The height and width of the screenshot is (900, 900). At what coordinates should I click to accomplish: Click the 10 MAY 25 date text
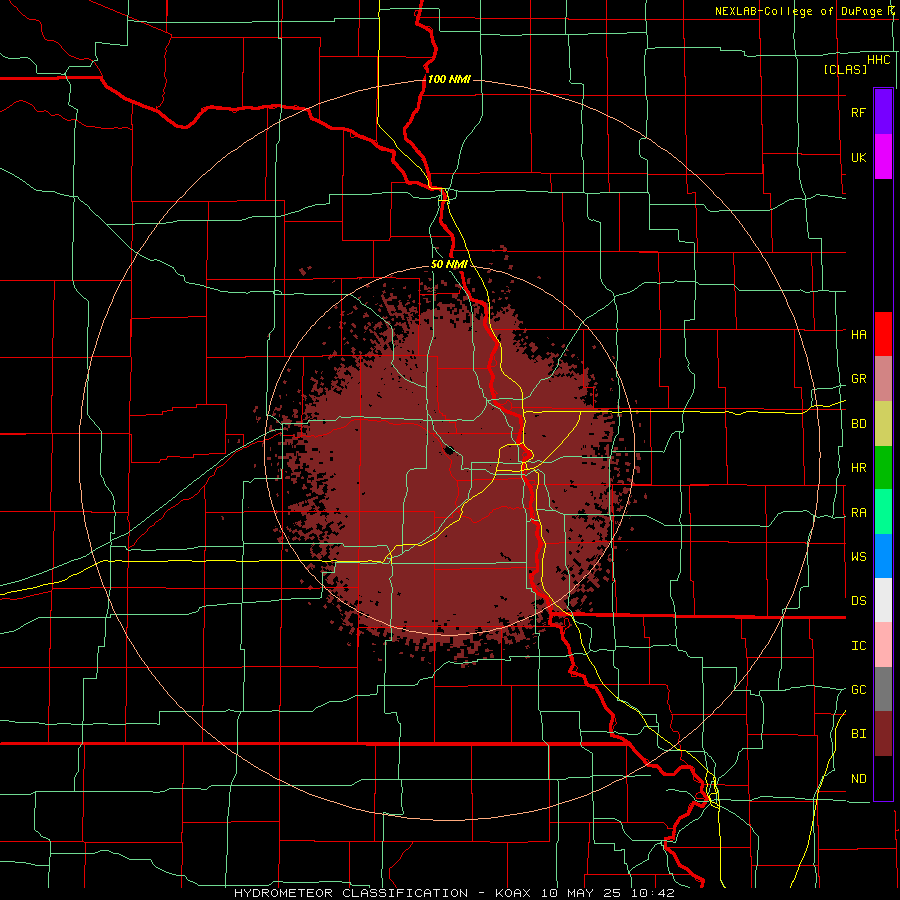click(x=582, y=893)
